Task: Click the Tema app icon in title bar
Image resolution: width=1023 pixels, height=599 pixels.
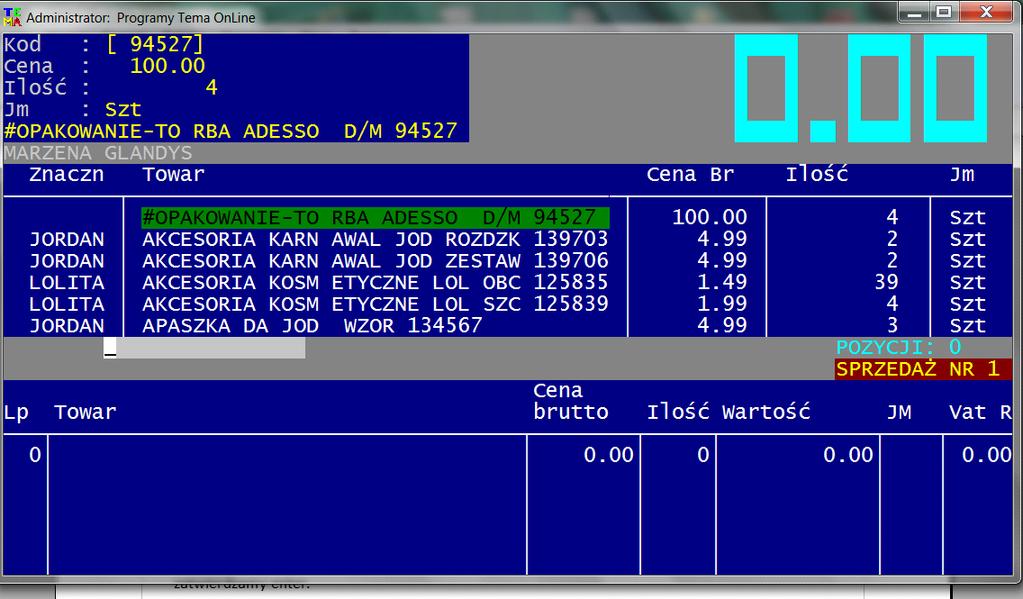Action: point(12,17)
